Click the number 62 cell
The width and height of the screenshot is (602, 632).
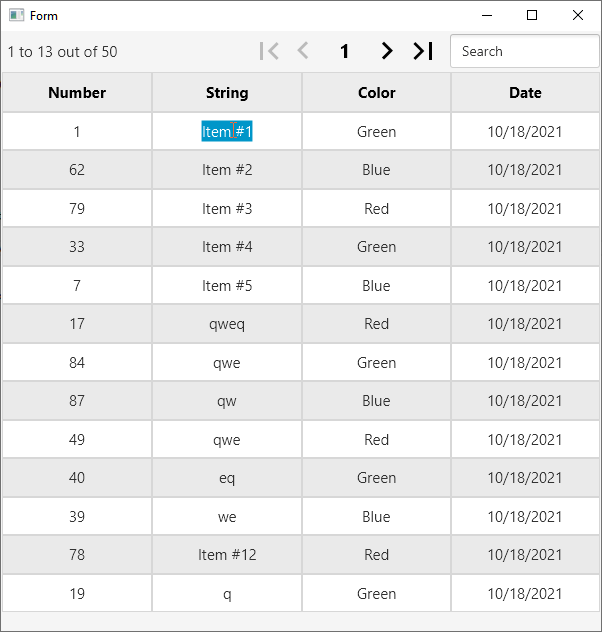click(77, 170)
